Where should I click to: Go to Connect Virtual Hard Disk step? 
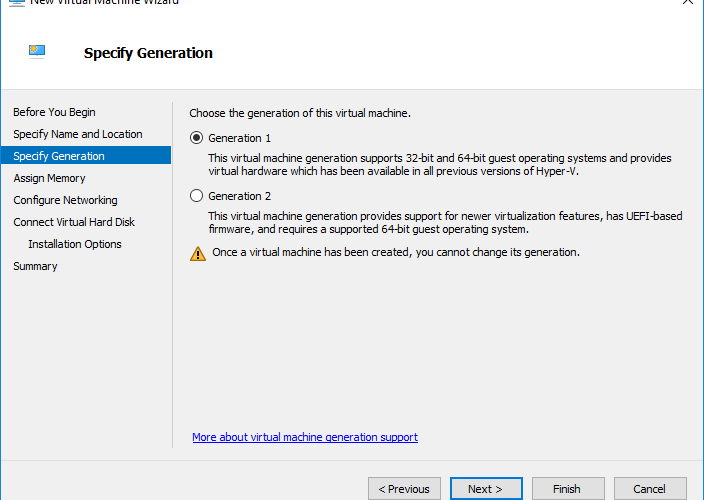click(74, 222)
